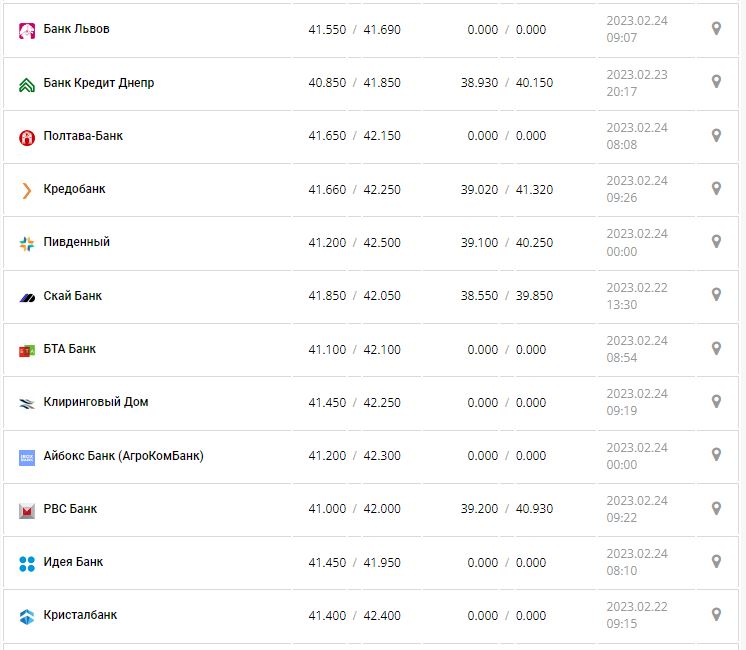Open the Клиринговый Дом bank link
Screen dimensions: 746x650
click(97, 402)
